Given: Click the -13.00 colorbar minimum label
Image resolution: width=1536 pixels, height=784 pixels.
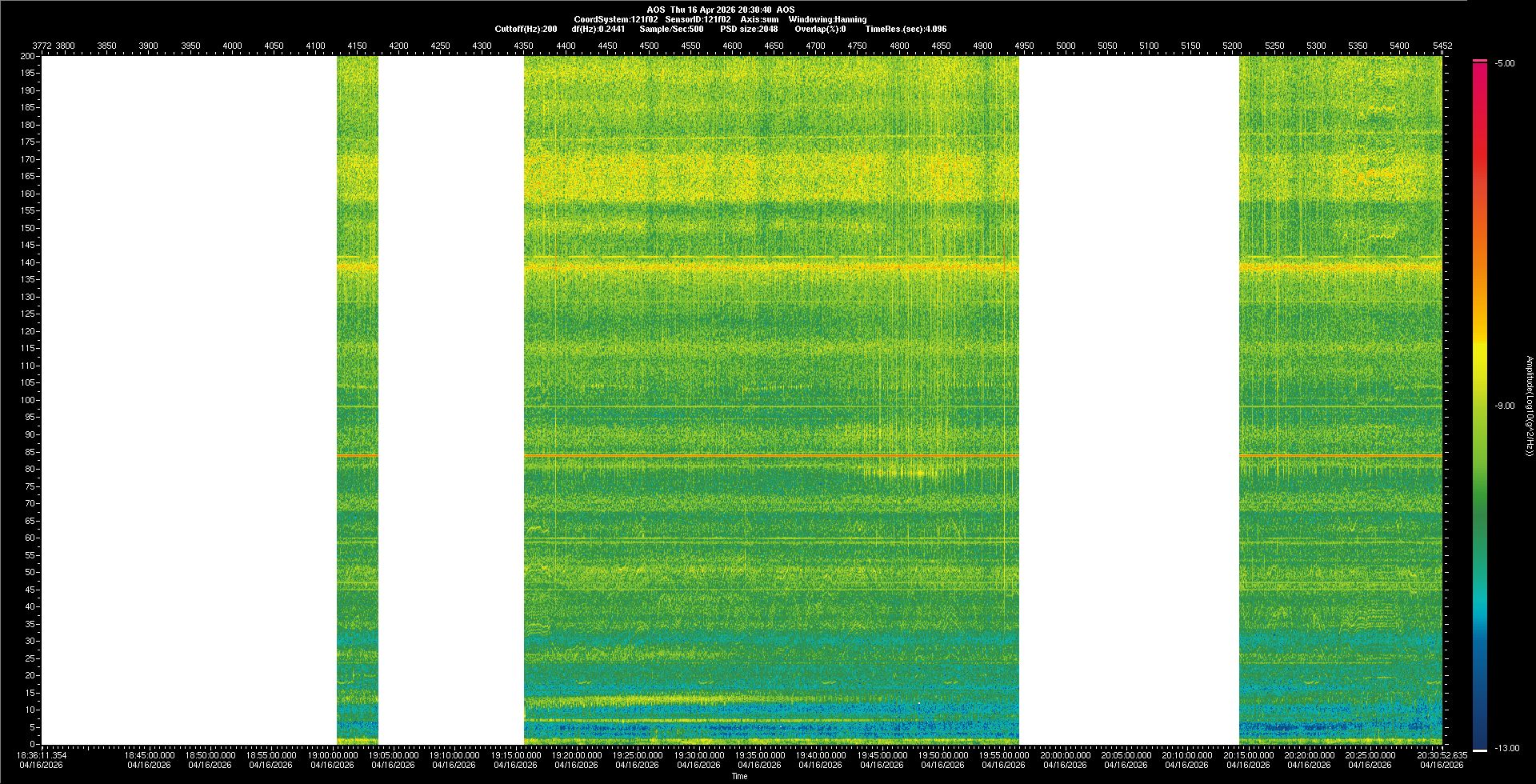Looking at the screenshot, I should (x=1506, y=748).
